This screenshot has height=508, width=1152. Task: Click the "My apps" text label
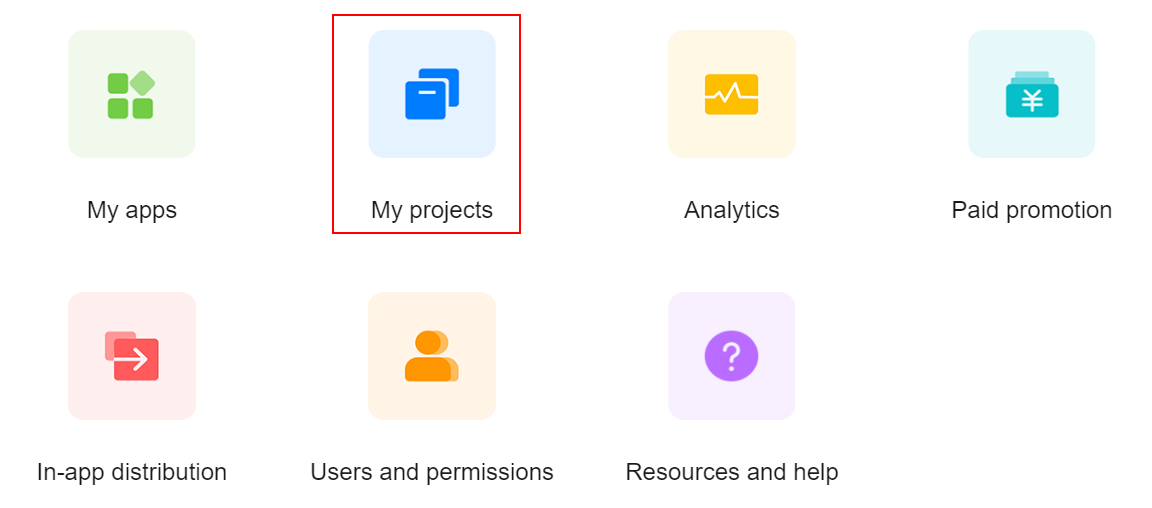click(132, 210)
